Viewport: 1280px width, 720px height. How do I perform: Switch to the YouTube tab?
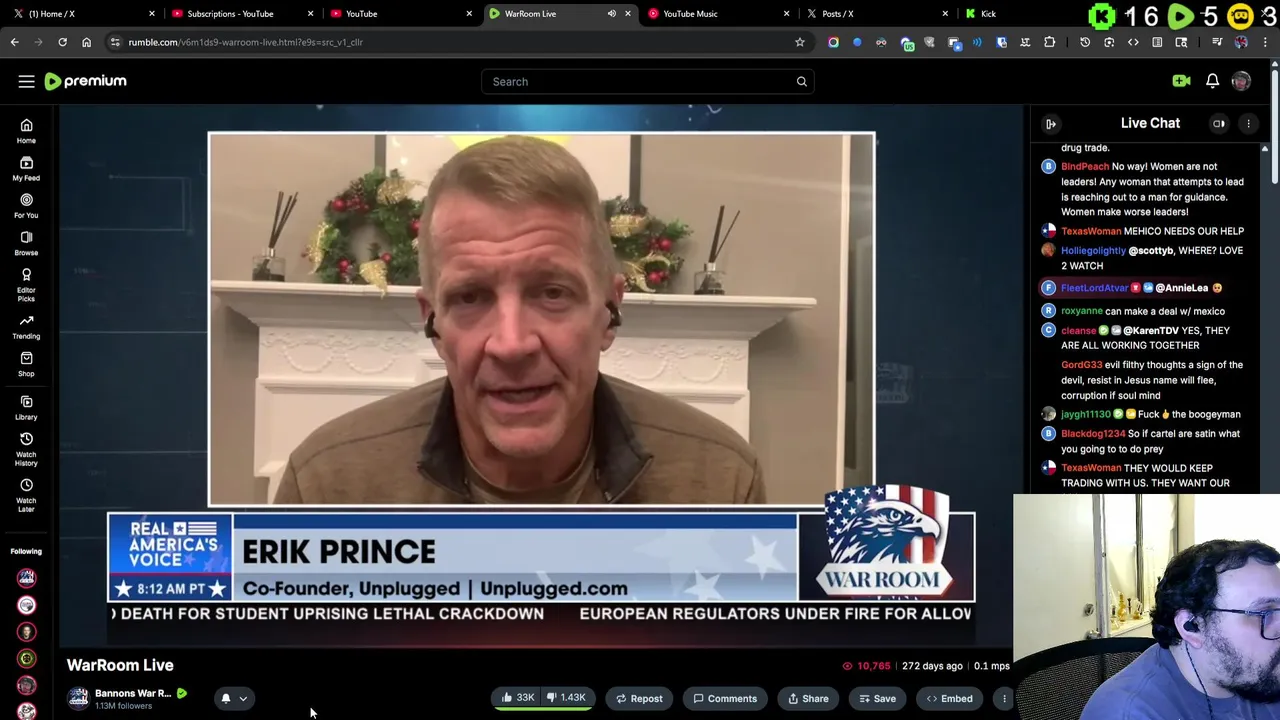click(x=401, y=14)
